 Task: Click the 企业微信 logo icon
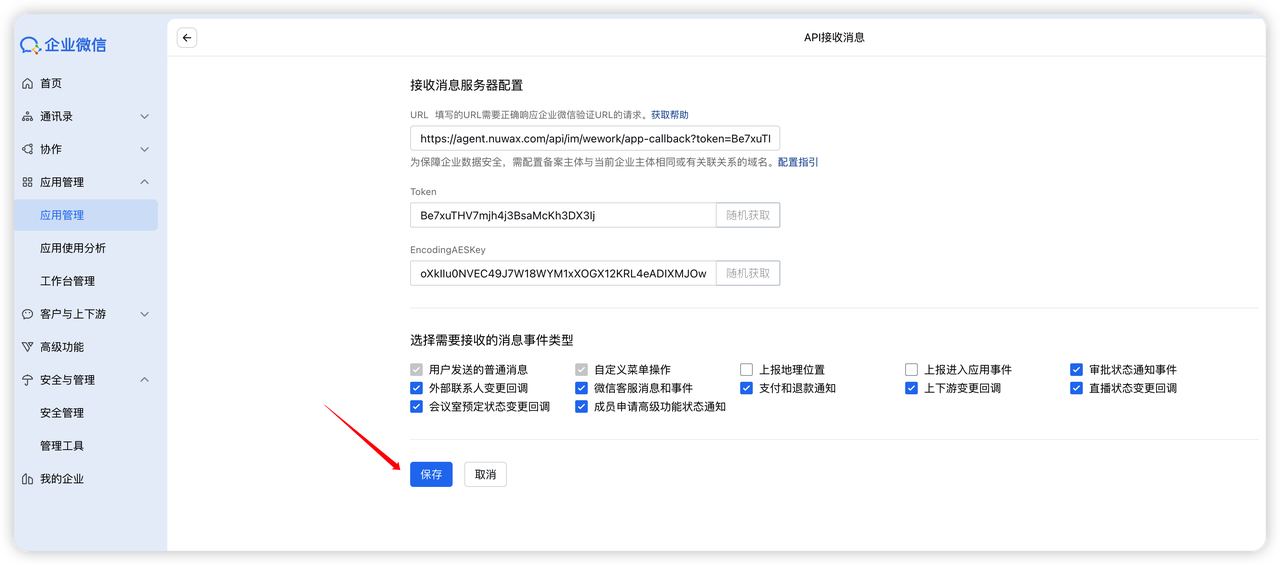click(31, 45)
